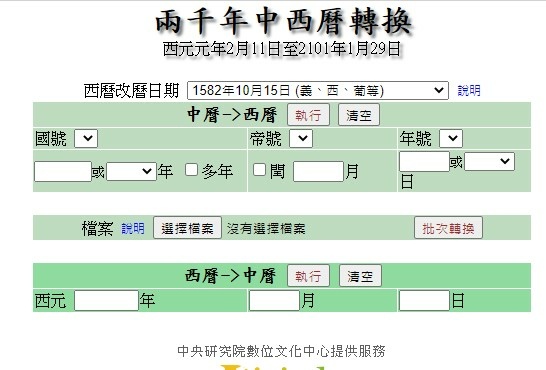Click the 沒有選擇檔案 text
The height and width of the screenshot is (370, 546).
[266, 229]
